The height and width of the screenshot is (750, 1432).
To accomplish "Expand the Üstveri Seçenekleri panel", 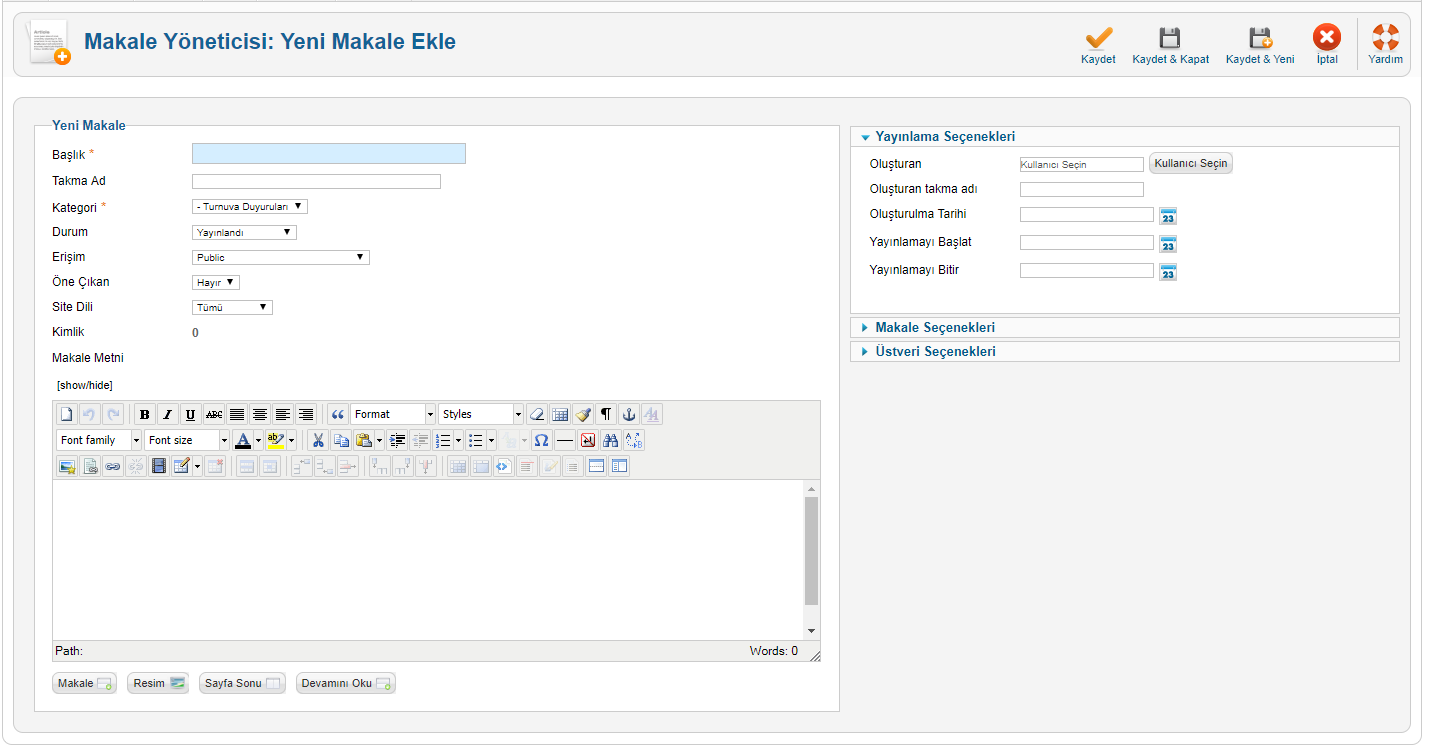I will pyautogui.click(x=934, y=352).
